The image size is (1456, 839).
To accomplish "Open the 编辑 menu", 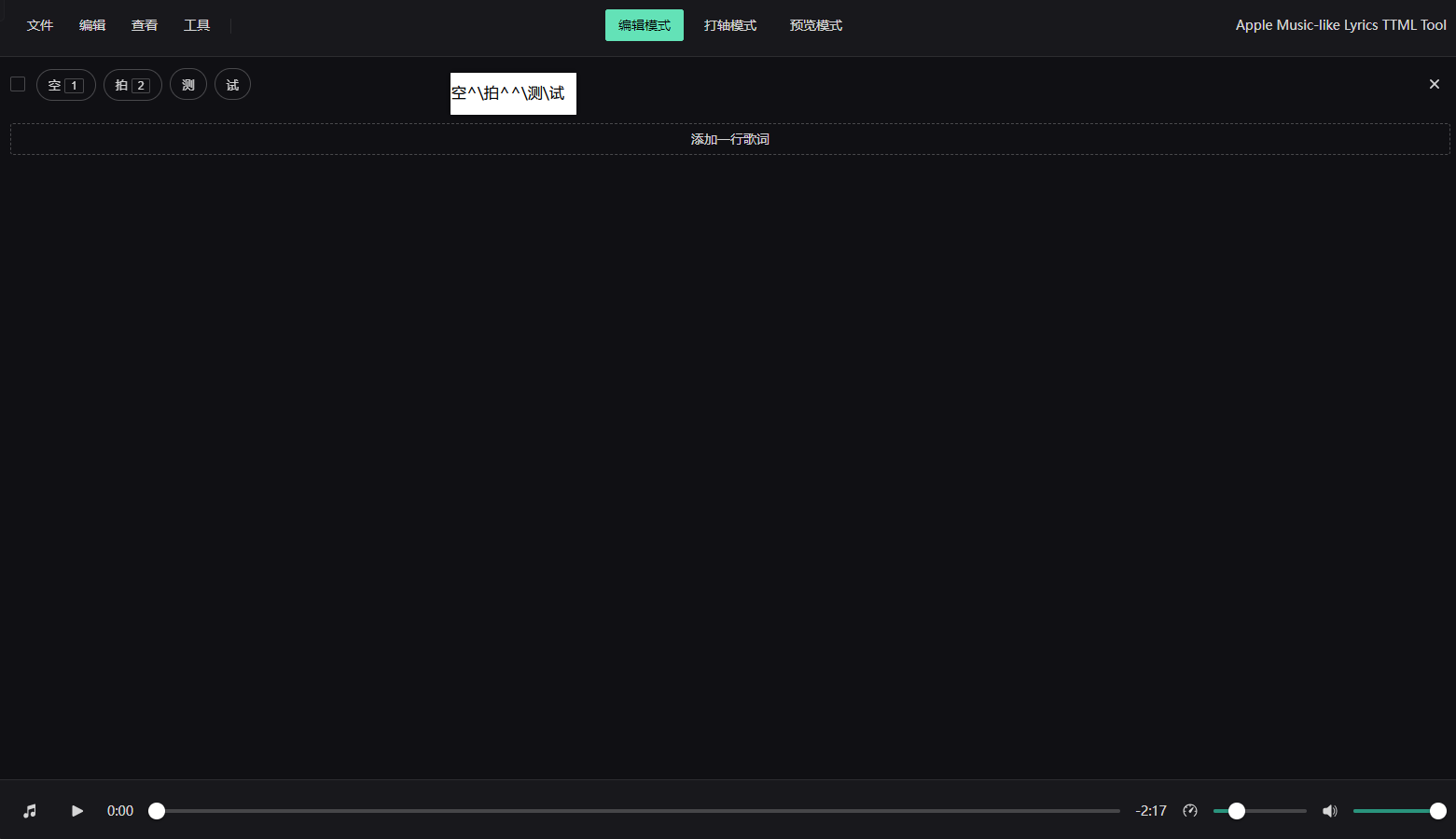I will click(92, 25).
